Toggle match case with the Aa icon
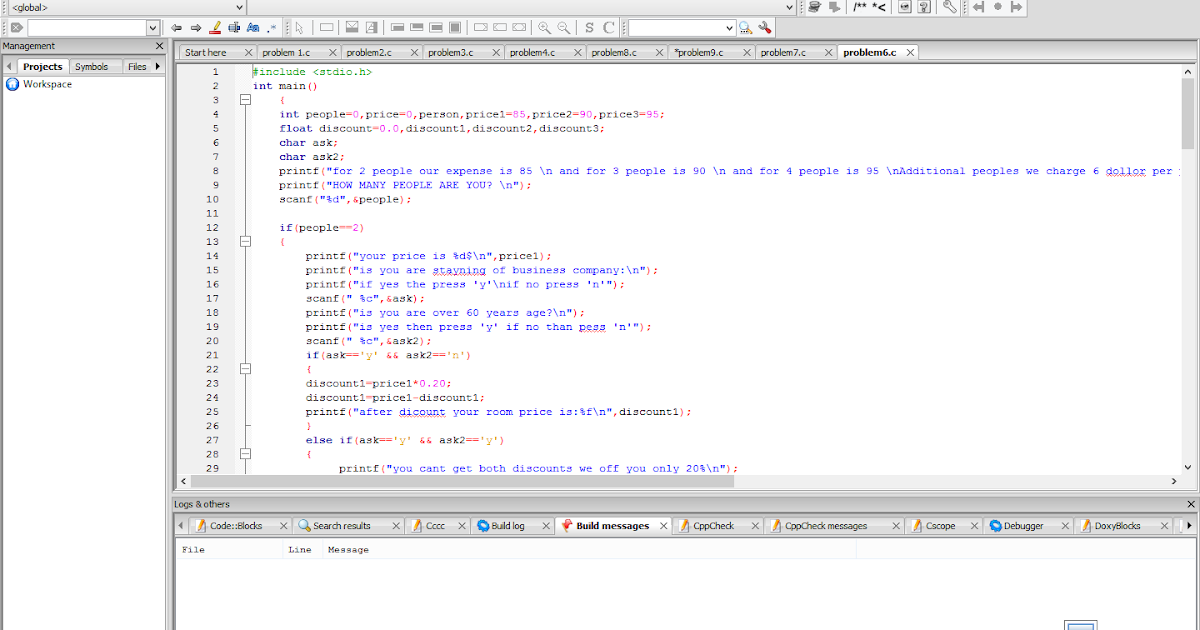This screenshot has width=1200, height=630. coord(252,28)
